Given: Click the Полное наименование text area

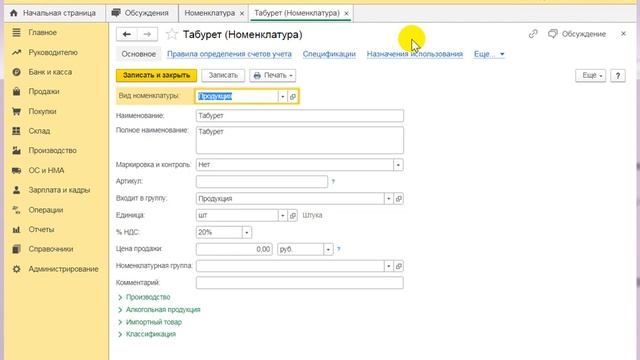Looking at the screenshot, I should click(x=300, y=140).
